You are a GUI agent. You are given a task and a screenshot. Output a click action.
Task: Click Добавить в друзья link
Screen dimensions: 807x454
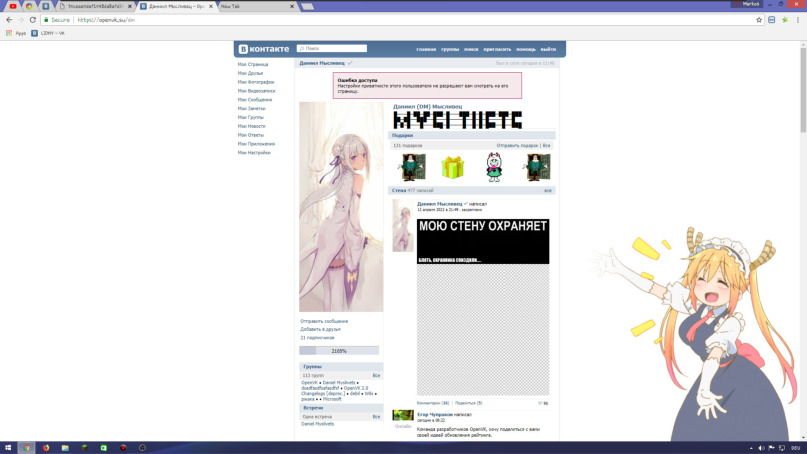321,329
